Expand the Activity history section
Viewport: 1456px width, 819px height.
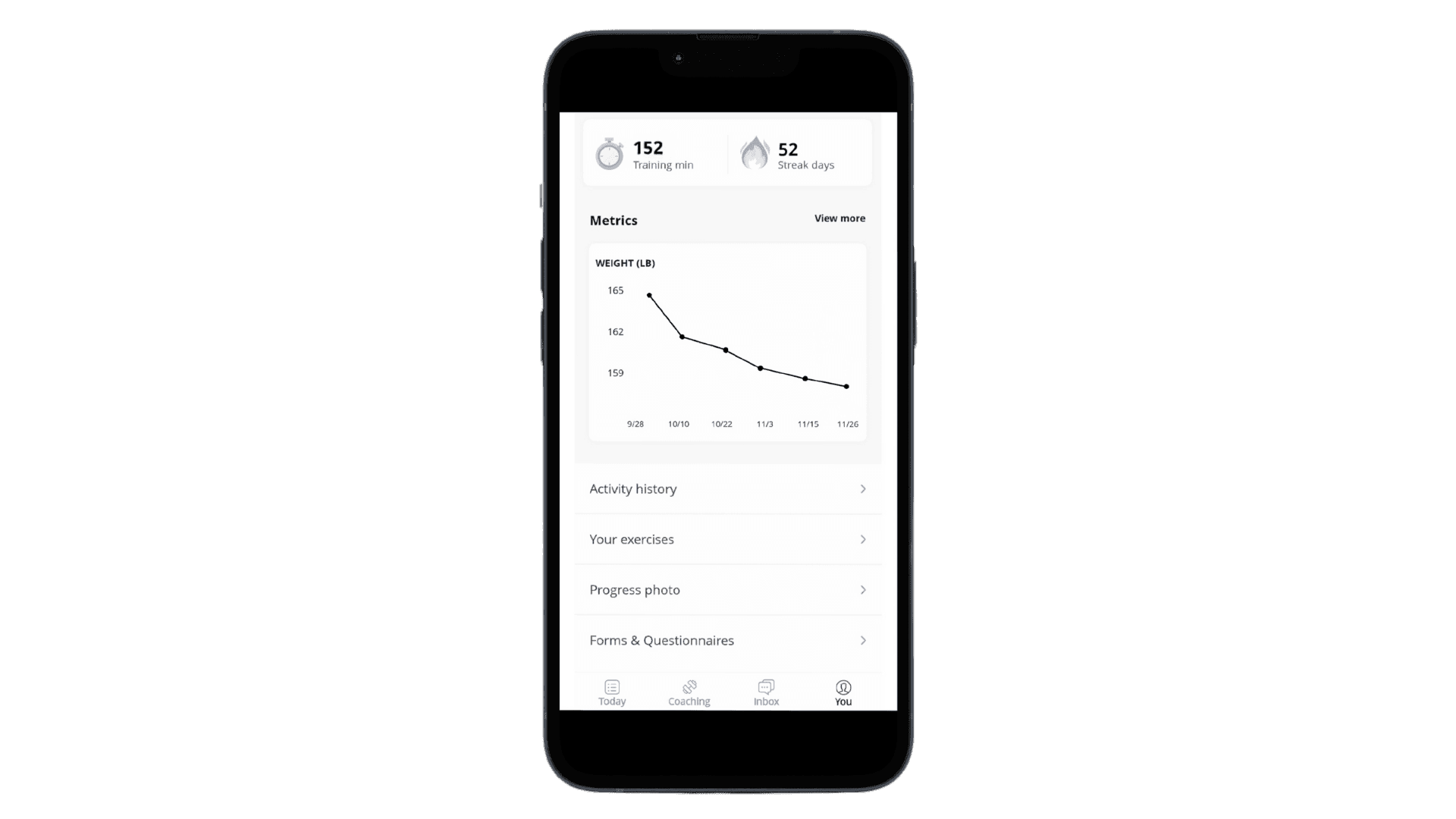[x=728, y=488]
